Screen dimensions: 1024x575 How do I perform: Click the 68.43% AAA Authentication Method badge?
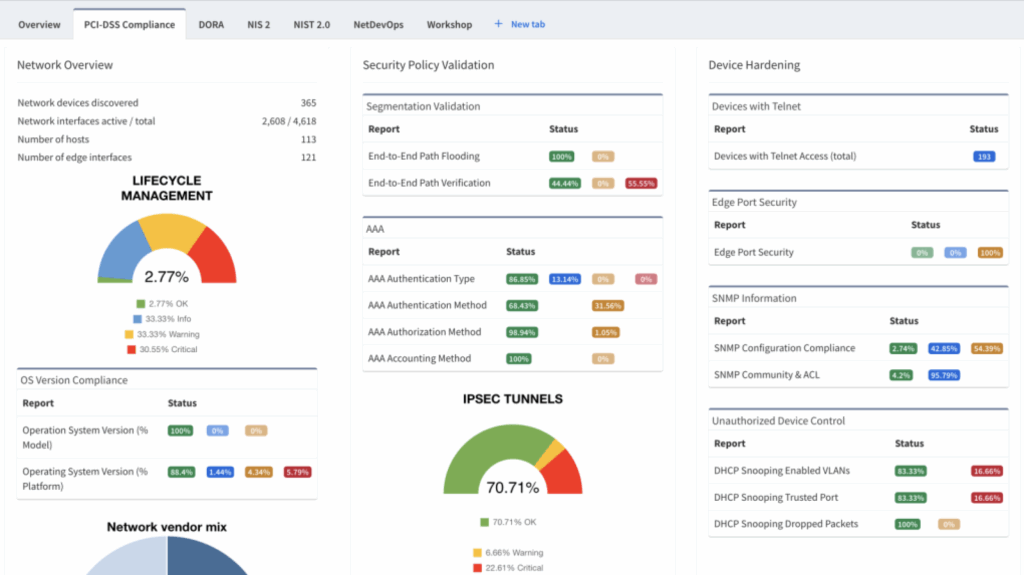pyautogui.click(x=522, y=306)
